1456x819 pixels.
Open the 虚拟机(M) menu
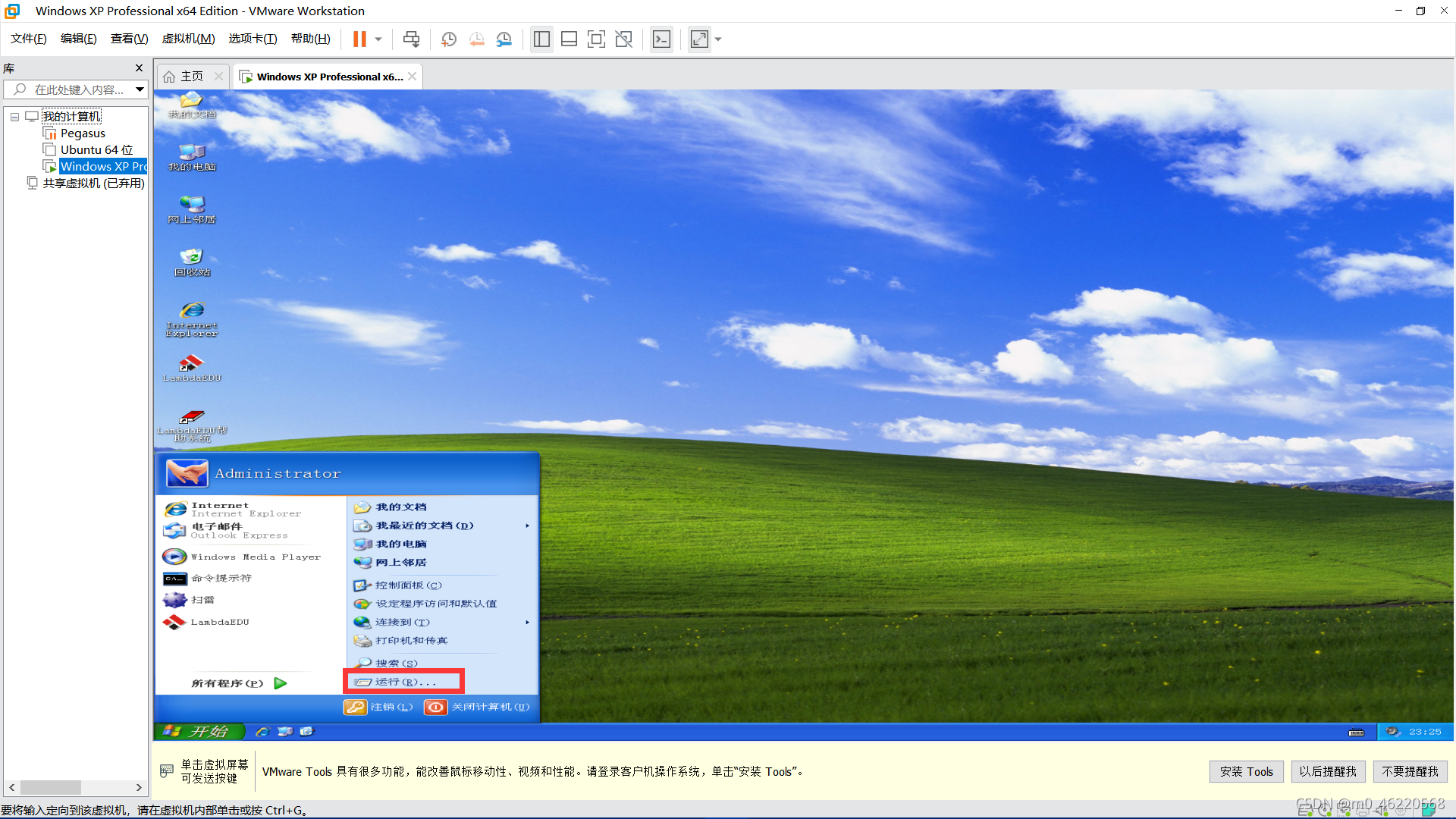(x=187, y=38)
